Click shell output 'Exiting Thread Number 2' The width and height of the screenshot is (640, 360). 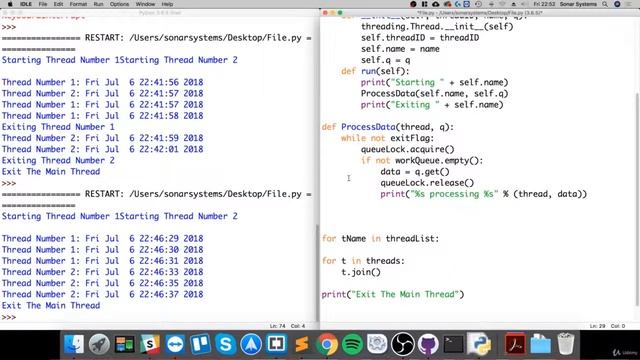tap(58, 160)
